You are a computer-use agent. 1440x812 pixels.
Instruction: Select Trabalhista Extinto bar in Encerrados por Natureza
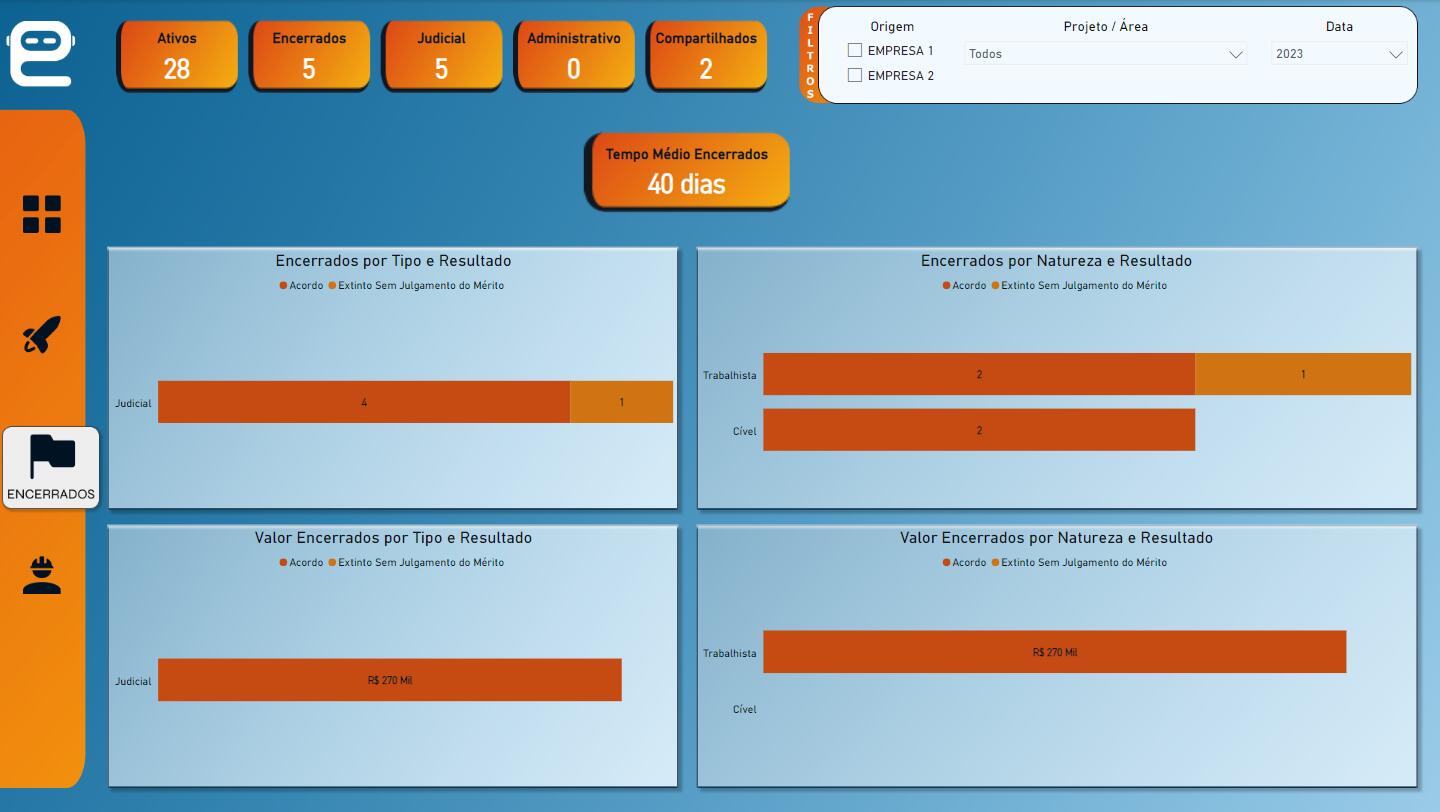click(1303, 374)
